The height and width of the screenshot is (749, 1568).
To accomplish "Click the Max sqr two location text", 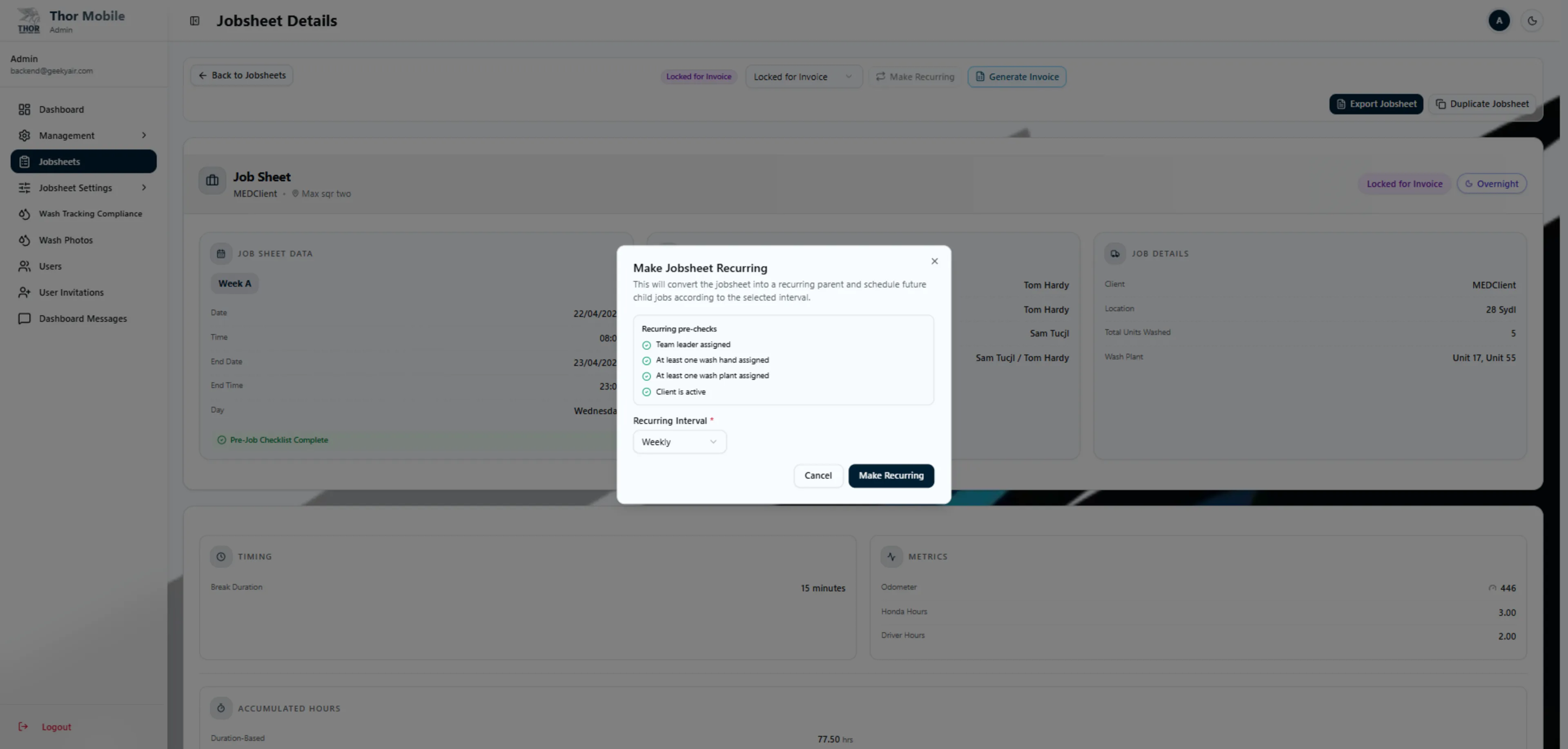I will (x=326, y=194).
